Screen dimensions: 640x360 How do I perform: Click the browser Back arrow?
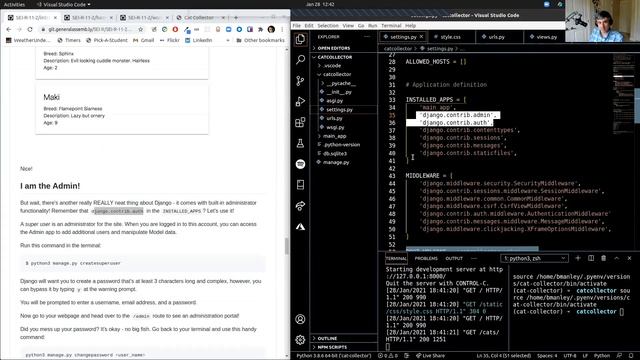9,29
